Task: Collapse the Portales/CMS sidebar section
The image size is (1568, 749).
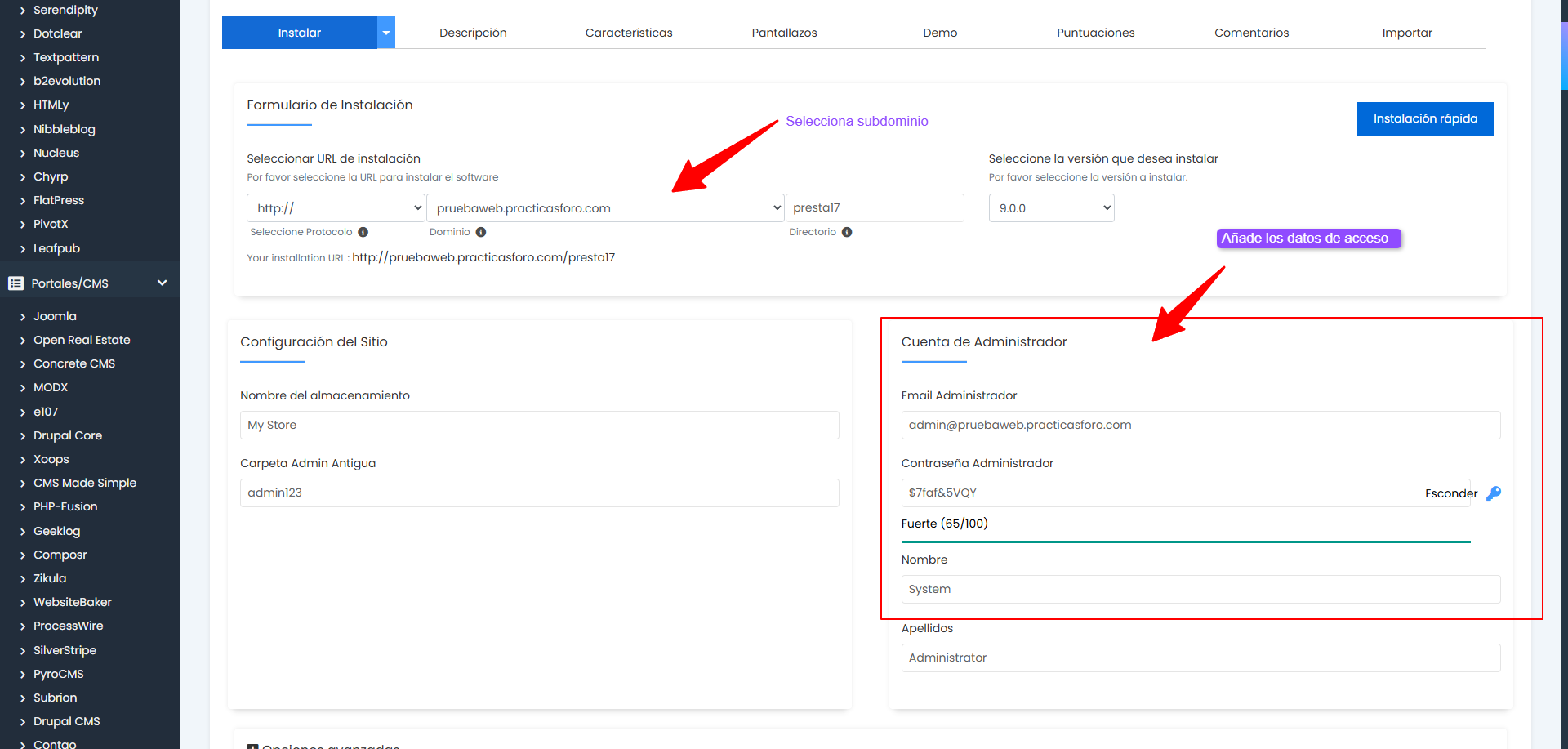Action: pyautogui.click(x=162, y=283)
